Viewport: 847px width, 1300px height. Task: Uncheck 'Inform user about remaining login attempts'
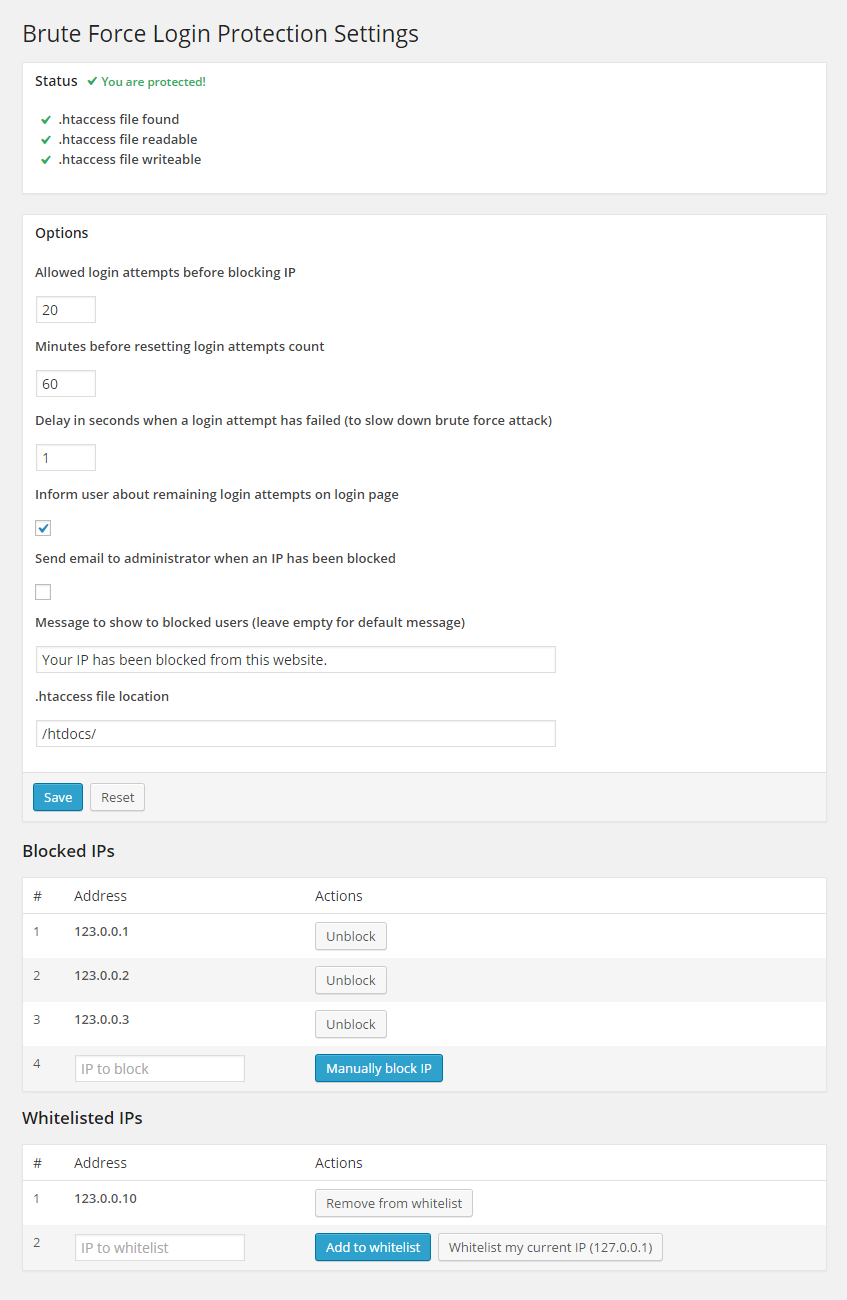[x=43, y=528]
